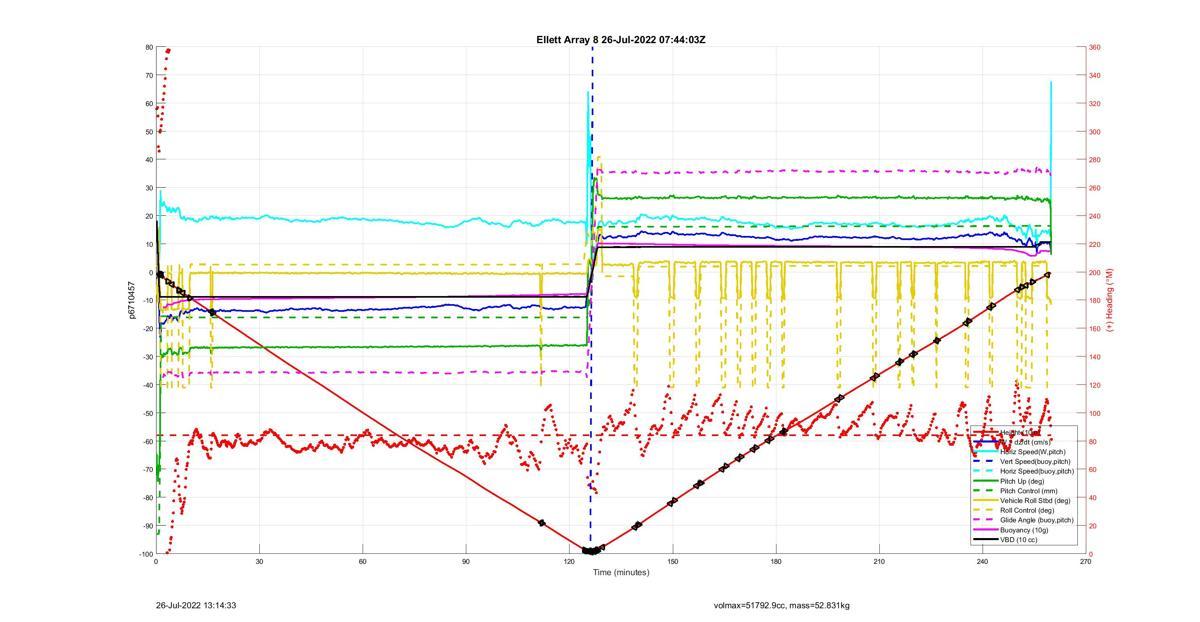Click the cyan line swatch for Horiz Speed(W,pitch)
Screen dimensions: 1200x622
(x=987, y=452)
